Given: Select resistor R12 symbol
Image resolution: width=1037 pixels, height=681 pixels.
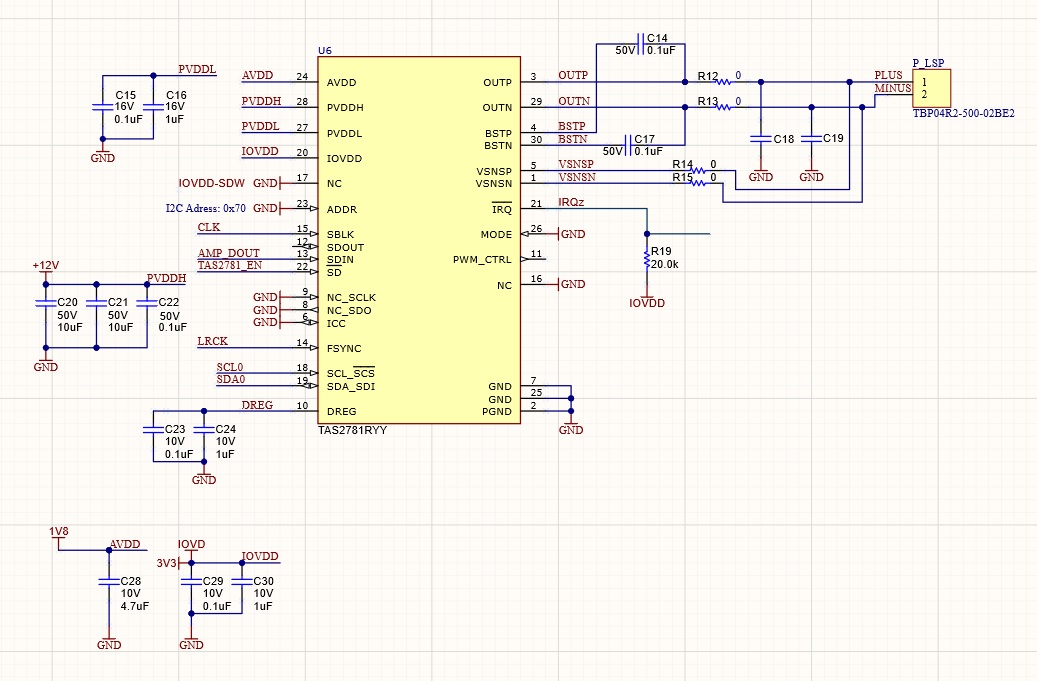Looking at the screenshot, I should (724, 82).
